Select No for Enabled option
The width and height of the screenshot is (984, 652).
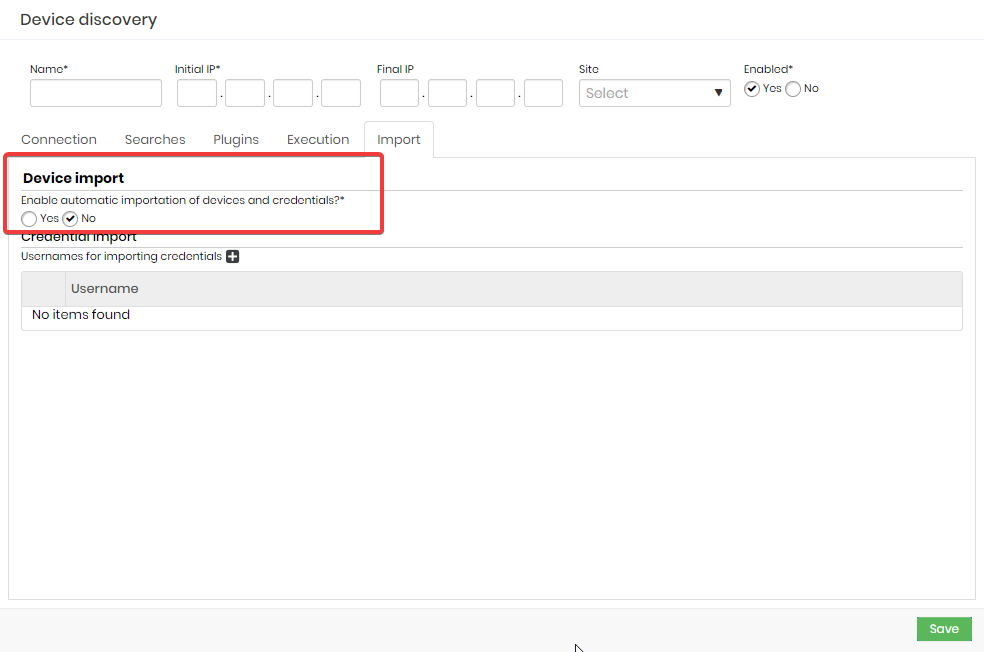click(793, 89)
